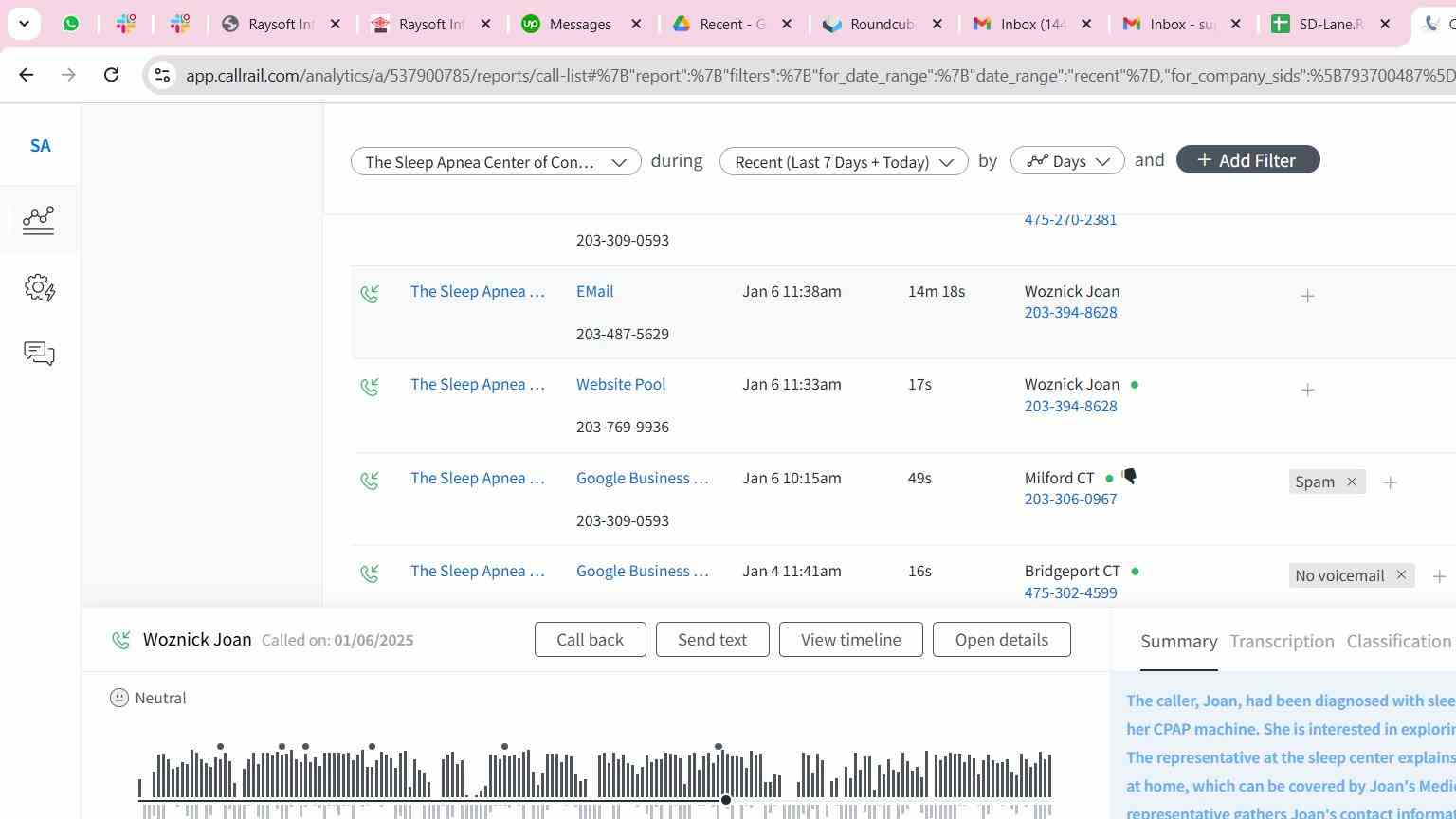The width and height of the screenshot is (1456, 819).
Task: Close the Messages browser tab
Action: click(x=636, y=24)
